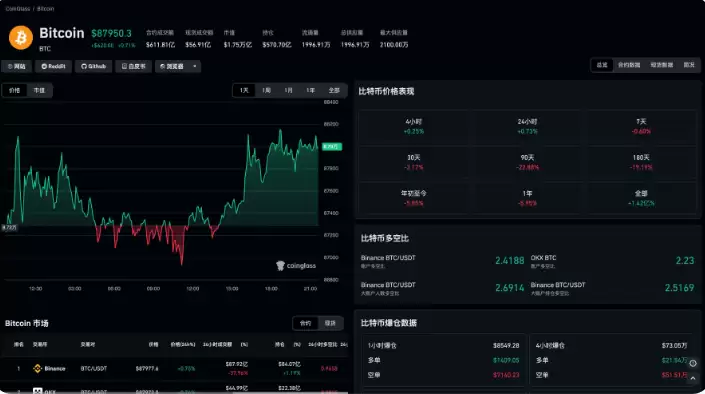Open the 网站 website link button
This screenshot has width=705, height=394.
pos(17,66)
